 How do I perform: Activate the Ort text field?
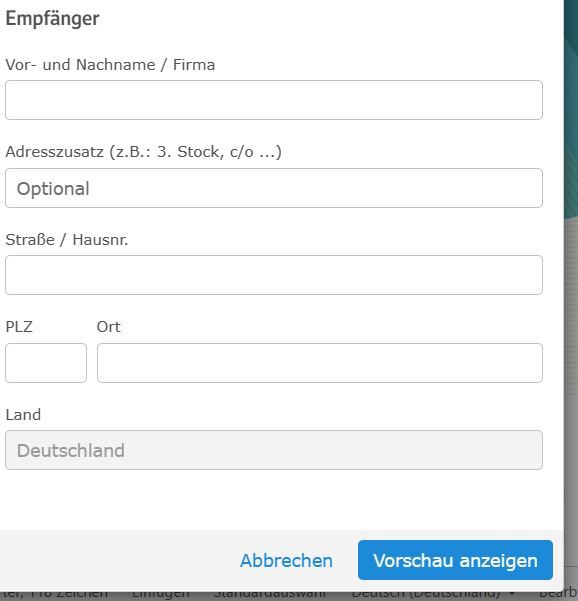(x=320, y=363)
